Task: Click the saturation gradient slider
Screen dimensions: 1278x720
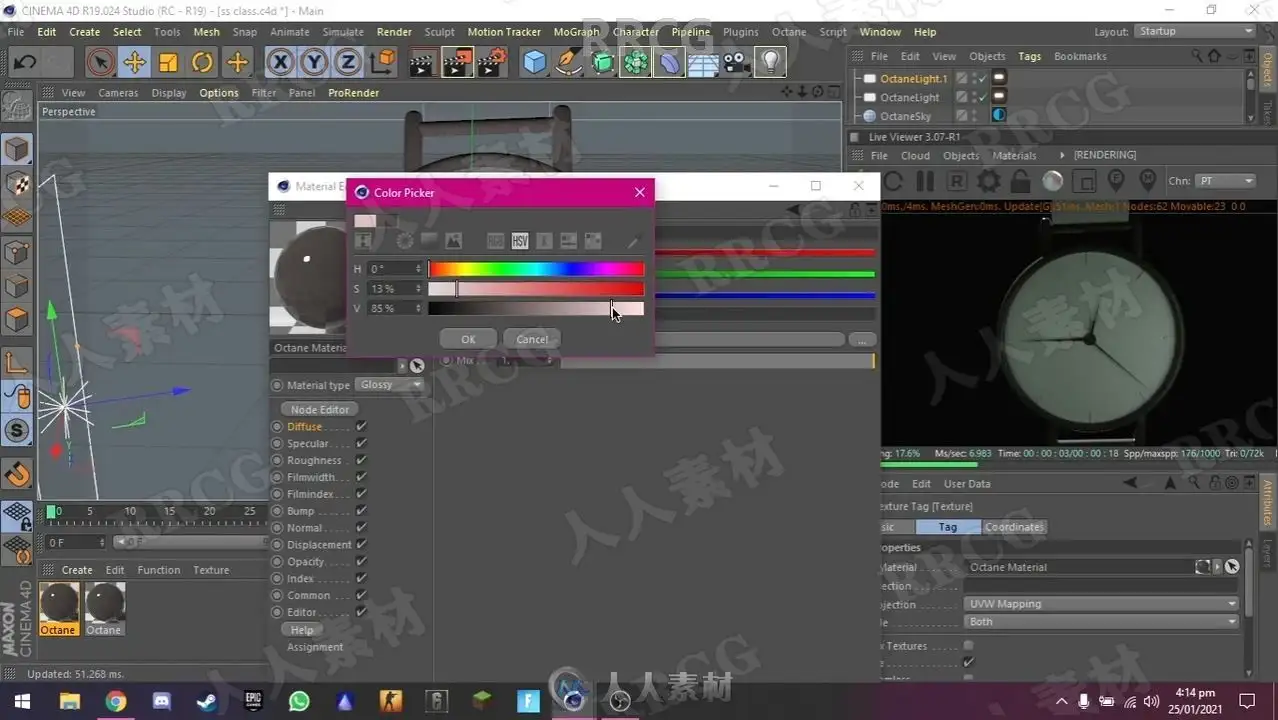Action: point(536,289)
